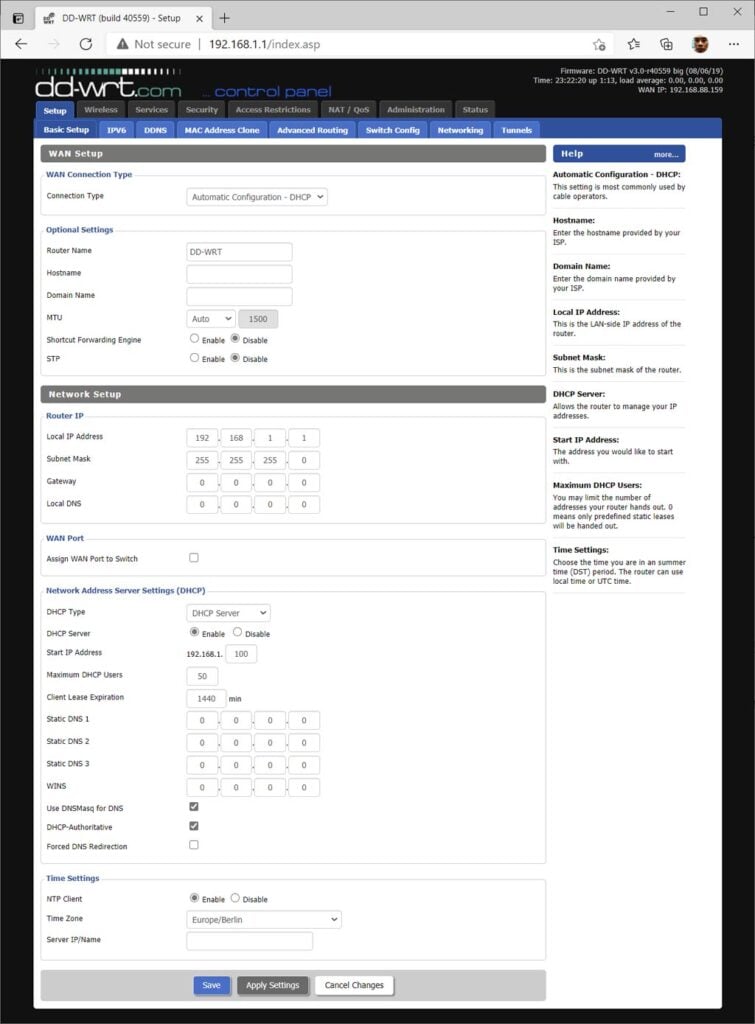Click the Setup main tab
The image size is (755, 1024).
click(x=55, y=110)
